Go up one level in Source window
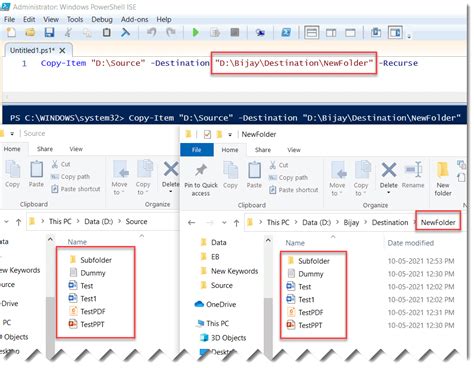The width and height of the screenshot is (474, 368). click(x=19, y=222)
